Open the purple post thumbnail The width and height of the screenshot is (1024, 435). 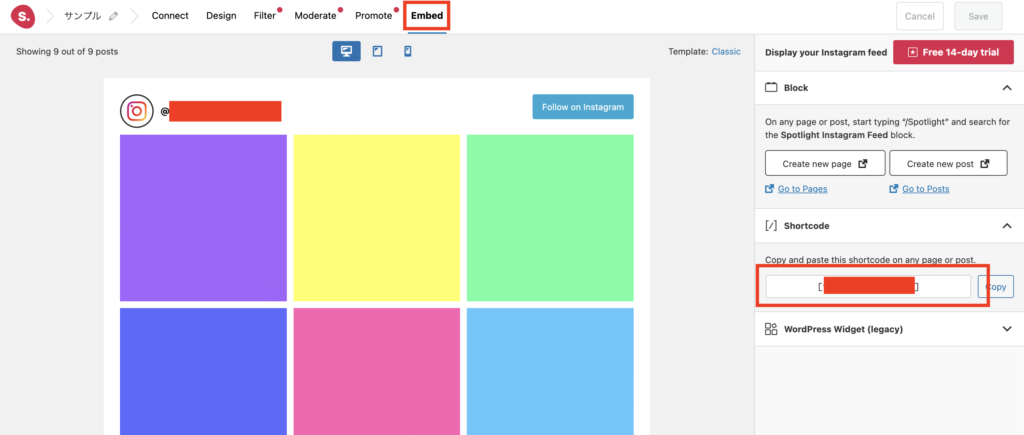coord(203,218)
